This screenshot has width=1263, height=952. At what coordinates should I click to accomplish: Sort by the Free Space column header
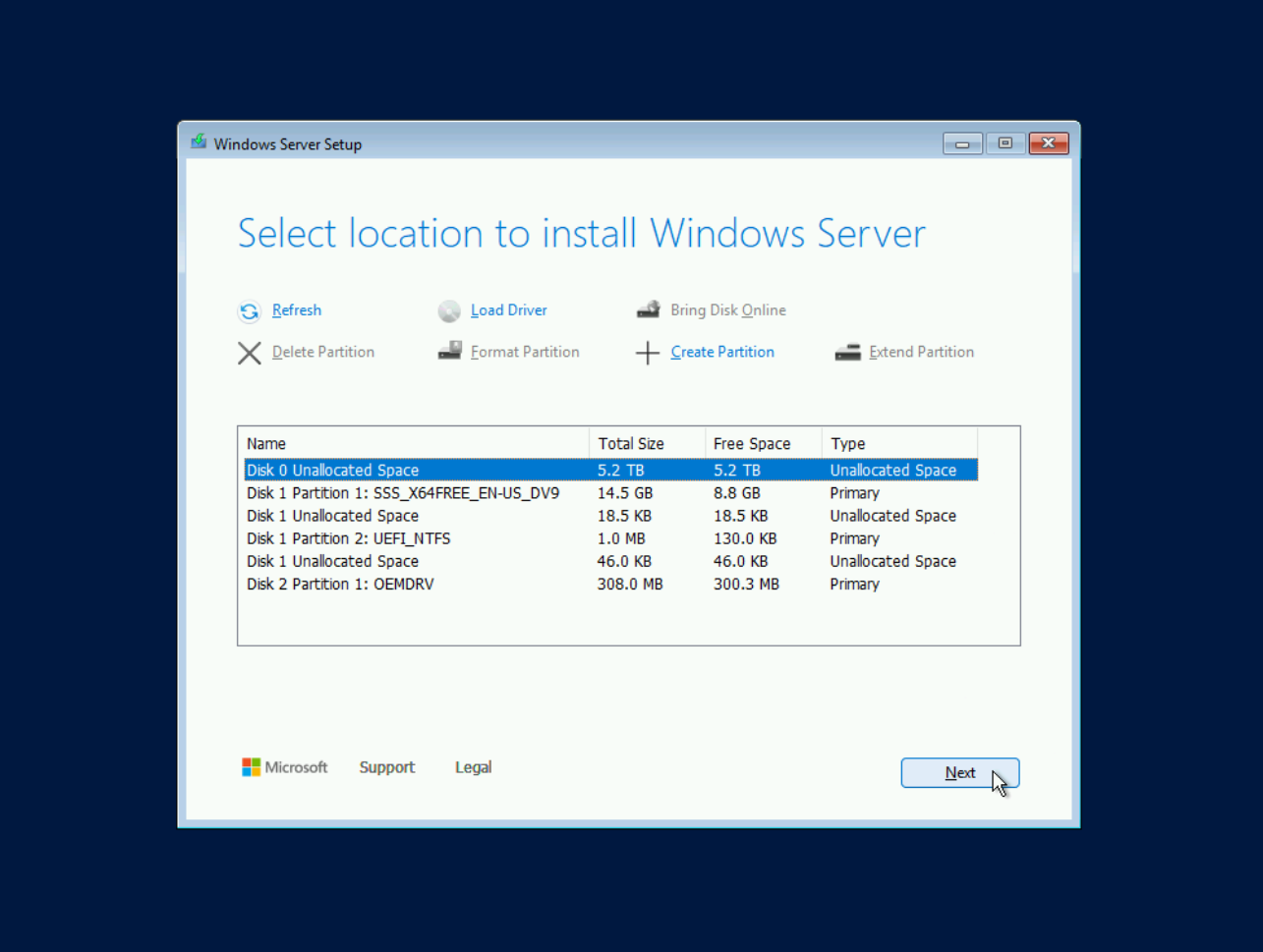(x=763, y=444)
